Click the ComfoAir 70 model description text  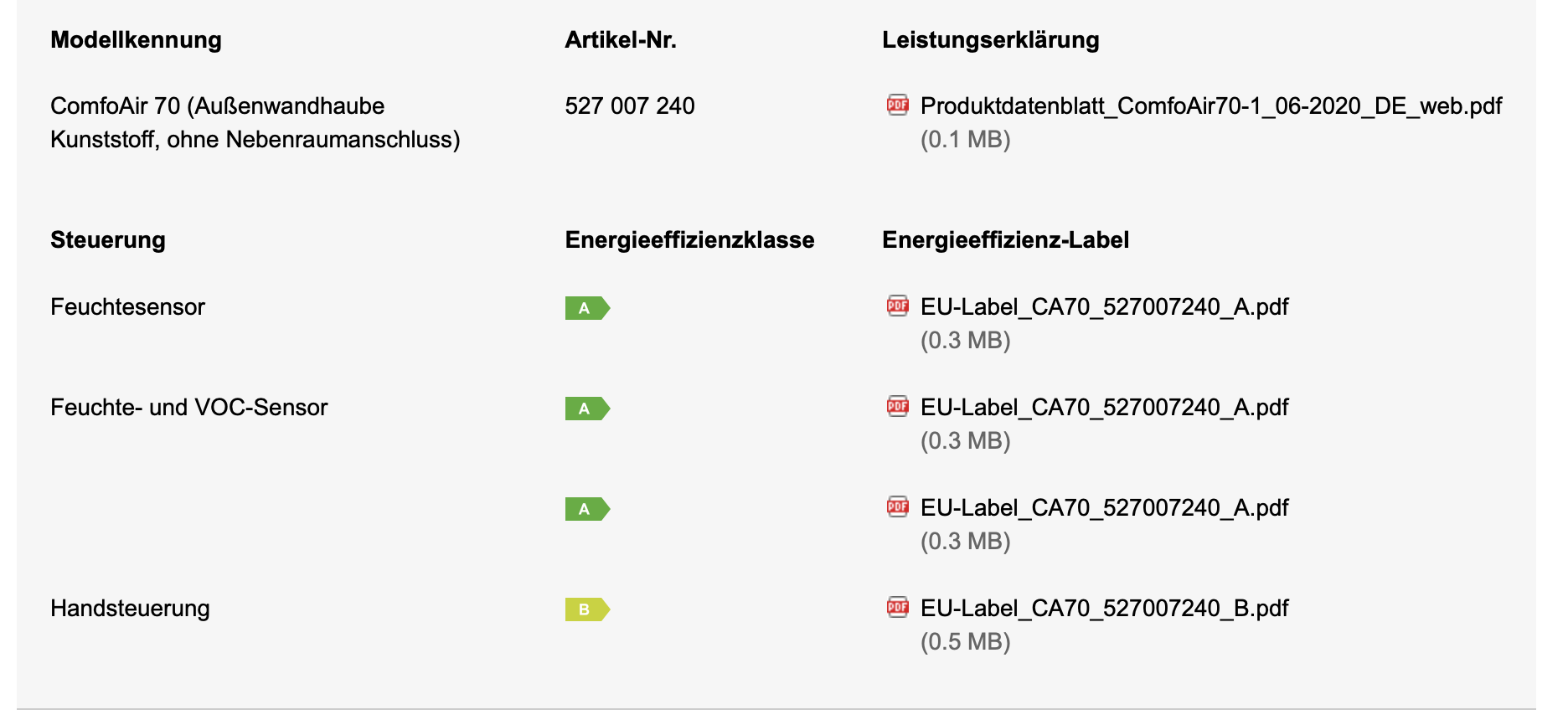(x=255, y=123)
